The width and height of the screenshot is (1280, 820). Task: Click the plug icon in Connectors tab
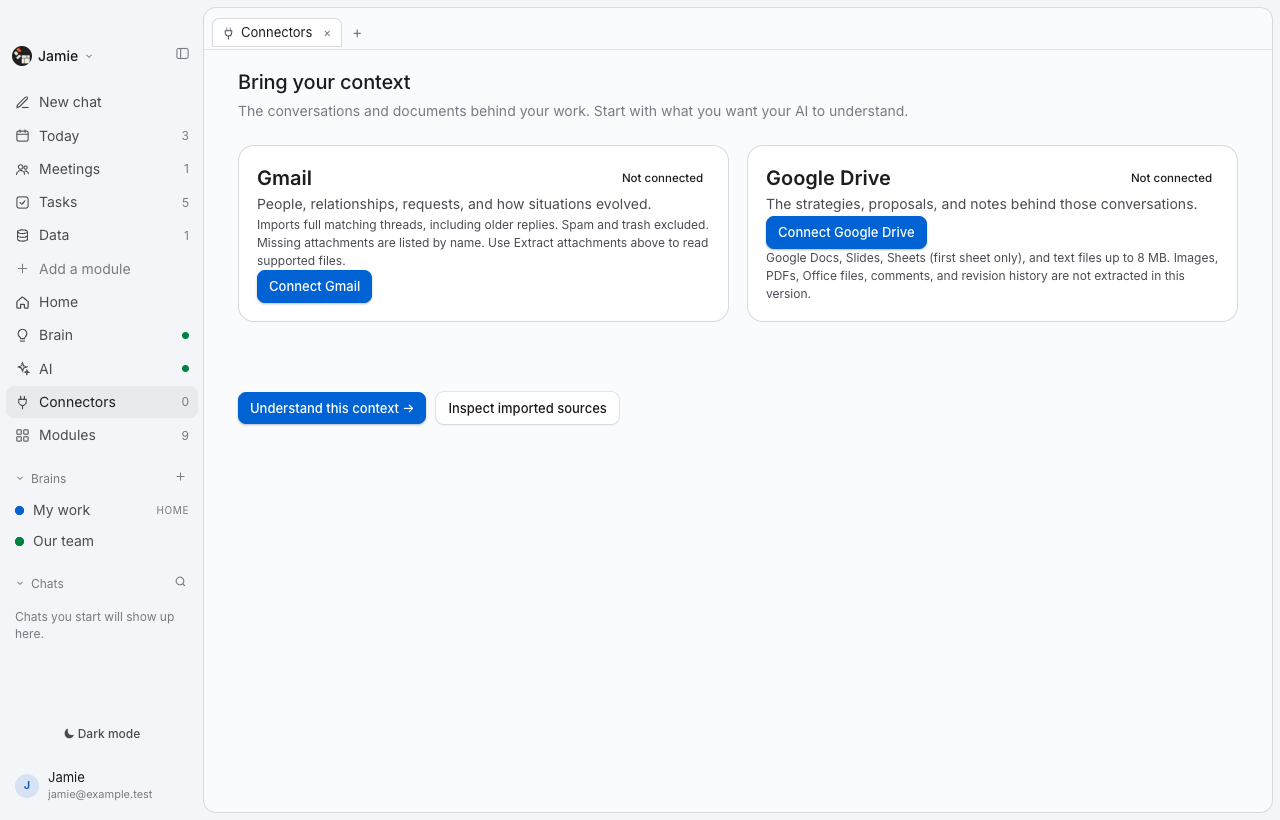click(x=229, y=33)
